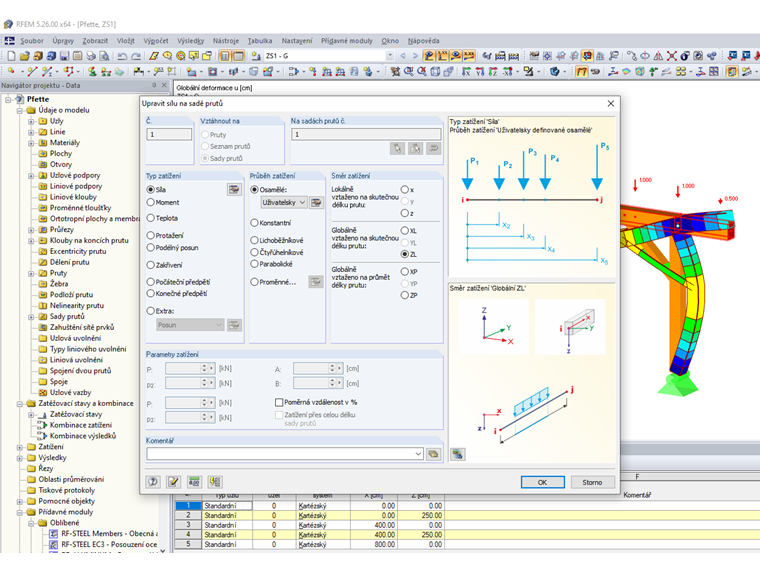Open the Komentář combo box dropdown
Viewport: 760px width, 570px height.
point(418,454)
